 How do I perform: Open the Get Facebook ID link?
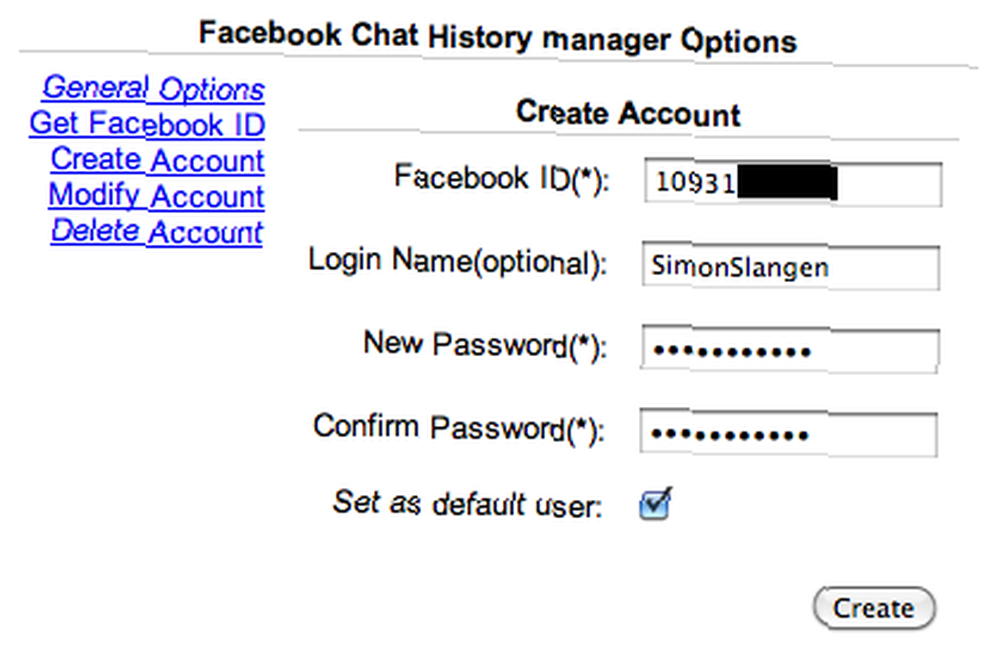point(147,124)
